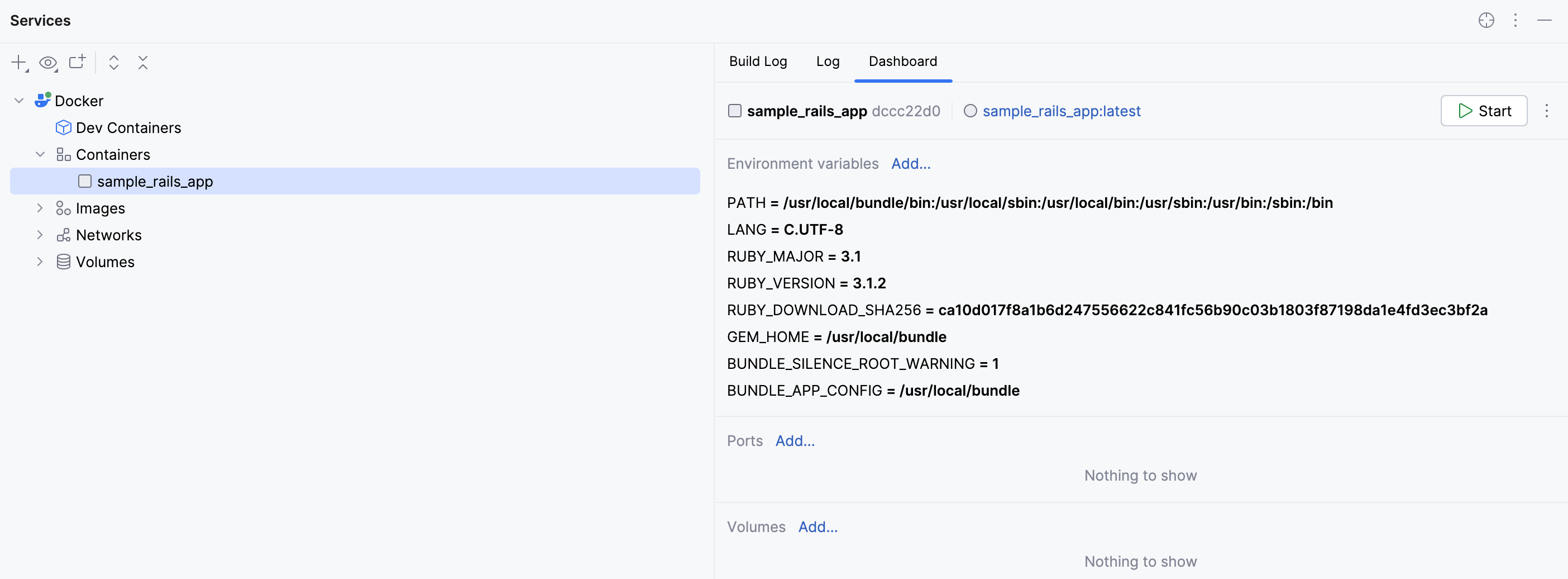Switch to the Log tab
The image size is (1568, 579).
click(827, 61)
